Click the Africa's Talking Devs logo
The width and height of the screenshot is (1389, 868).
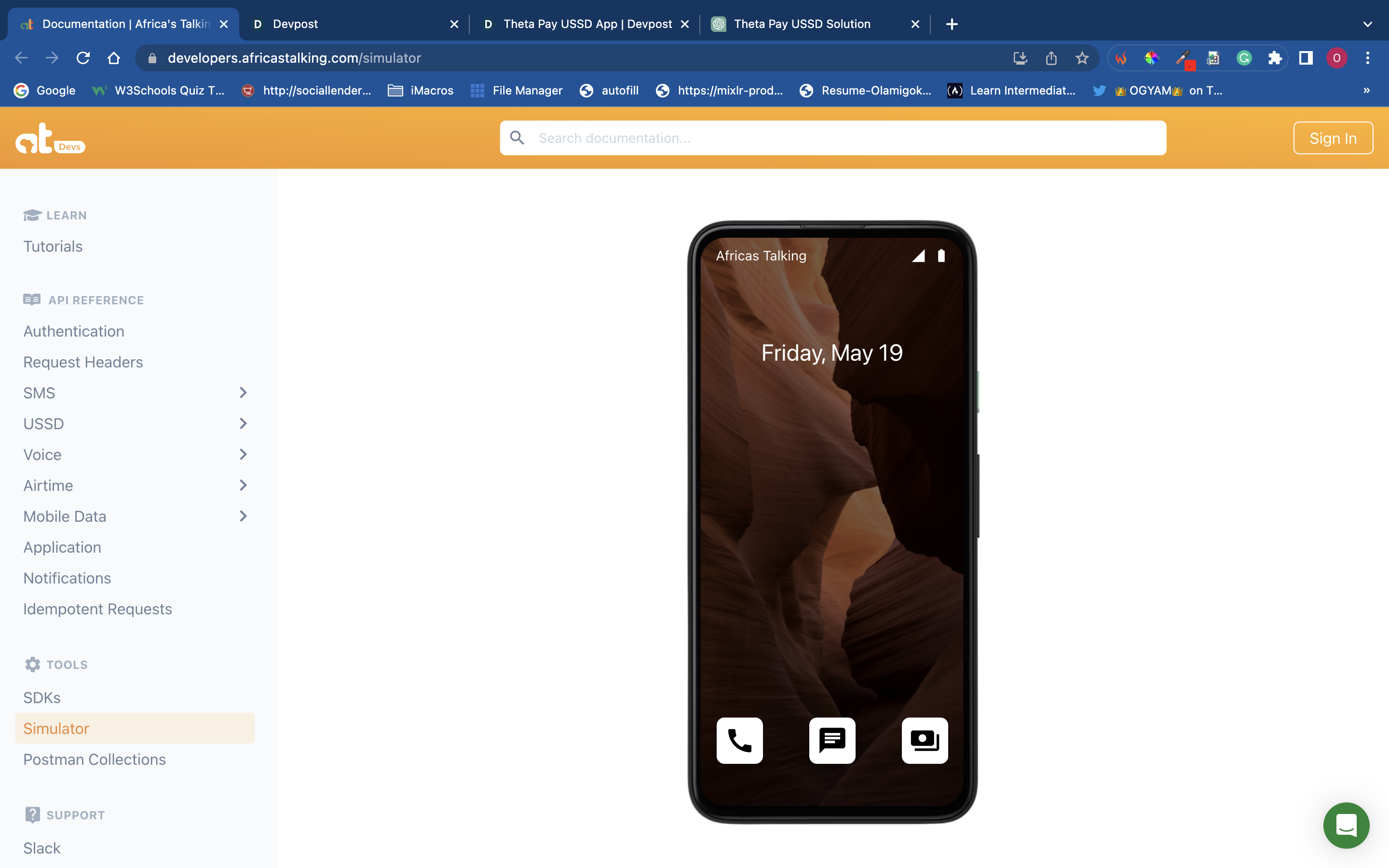(x=51, y=138)
